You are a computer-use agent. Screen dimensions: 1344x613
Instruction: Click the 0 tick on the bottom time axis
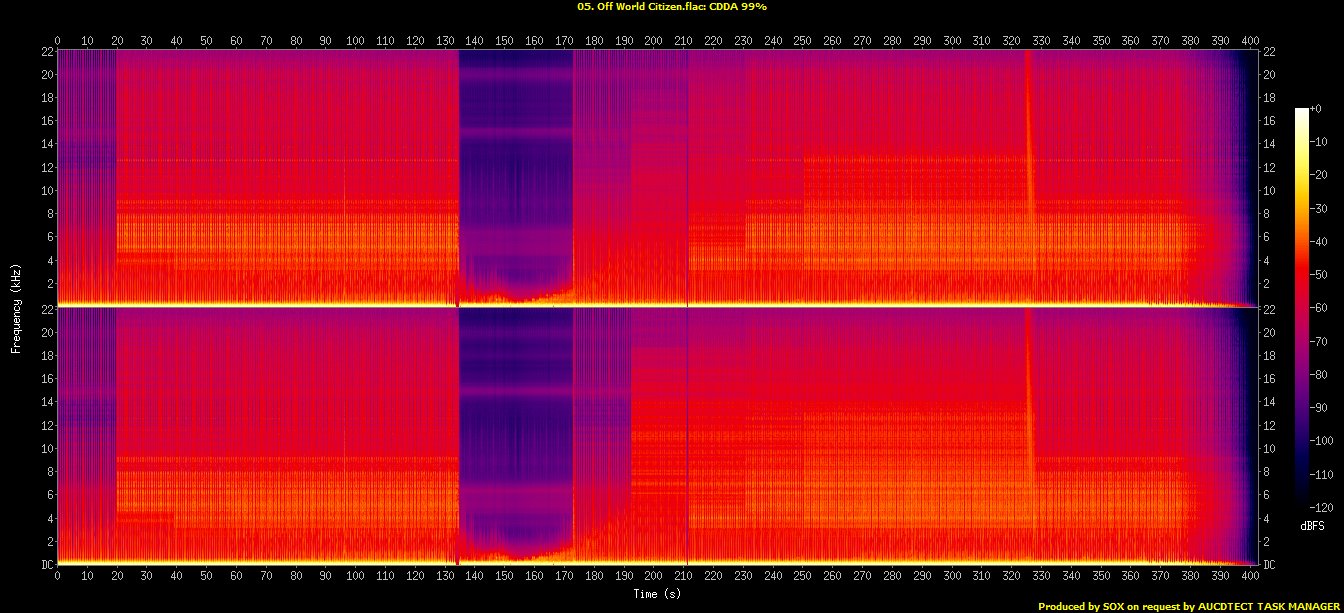coord(57,577)
